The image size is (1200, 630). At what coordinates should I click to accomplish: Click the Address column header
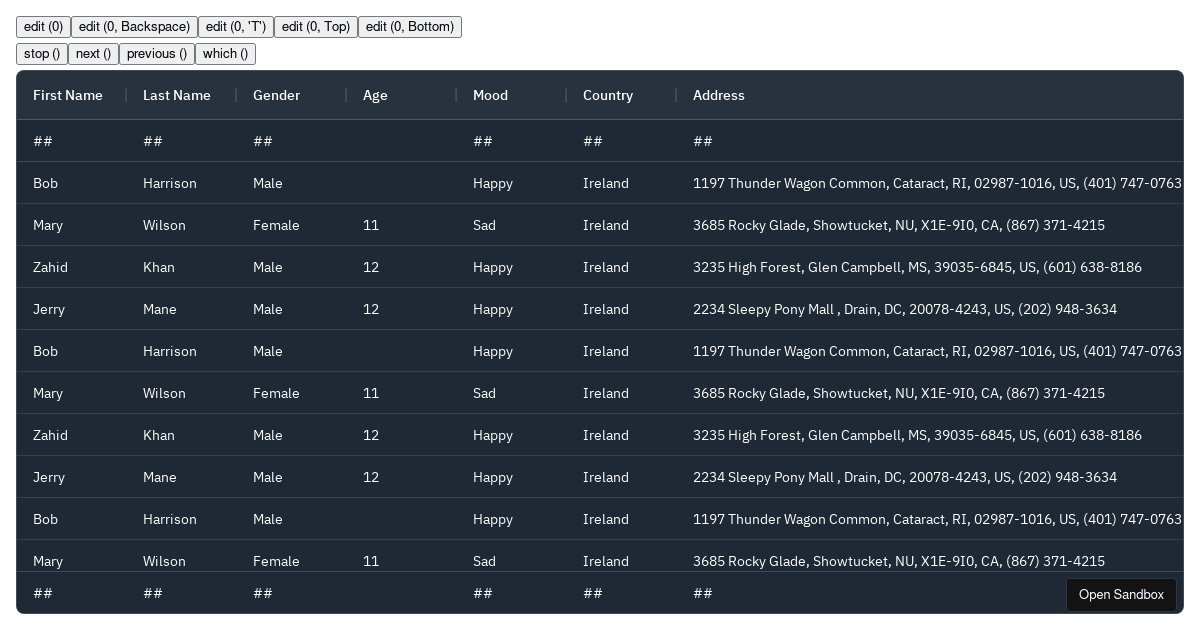[719, 95]
